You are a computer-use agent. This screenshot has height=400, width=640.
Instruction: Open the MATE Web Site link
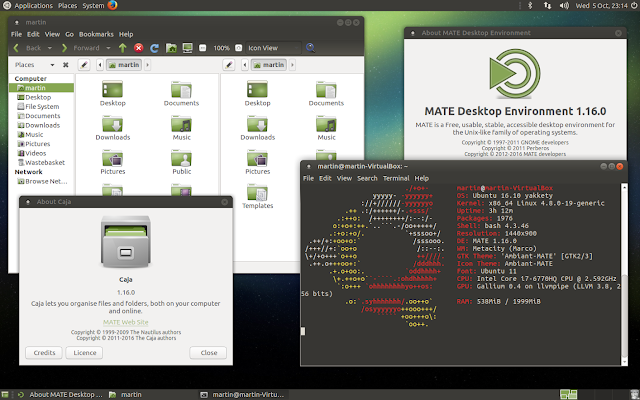pyautogui.click(x=126, y=322)
